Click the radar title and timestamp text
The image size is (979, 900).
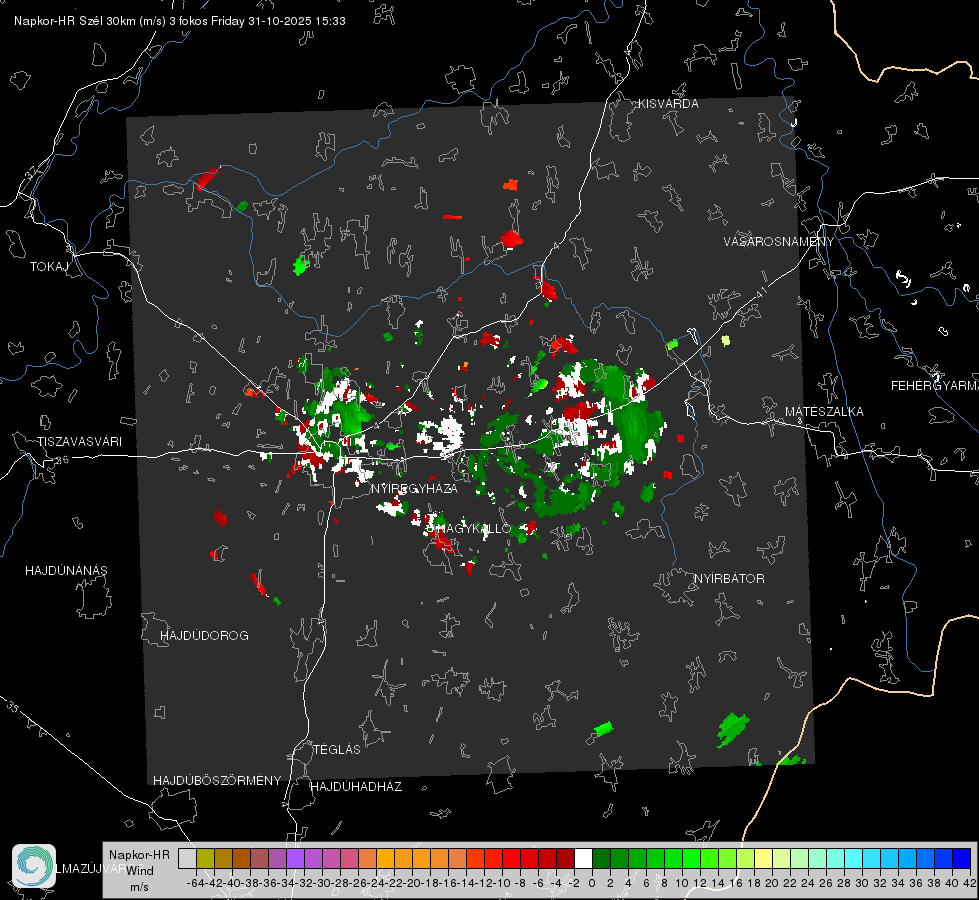coord(180,21)
